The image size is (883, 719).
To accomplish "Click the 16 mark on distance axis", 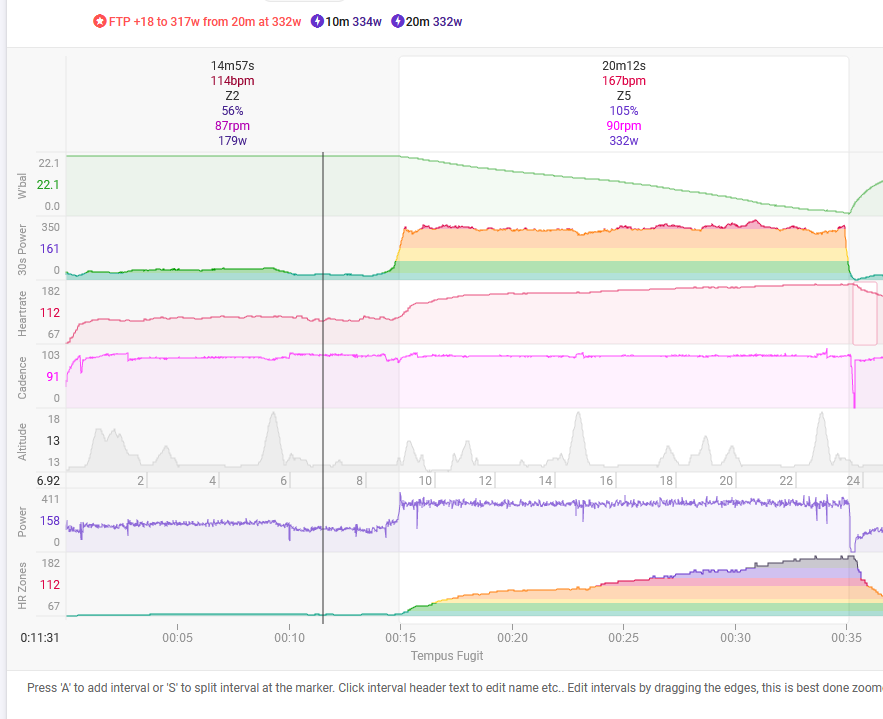I will coord(606,481).
